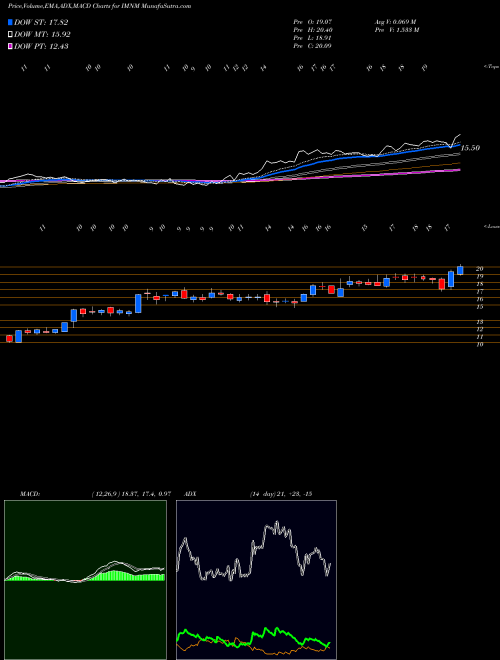Click the 15 price axis label
500x660 pixels.
[479, 307]
